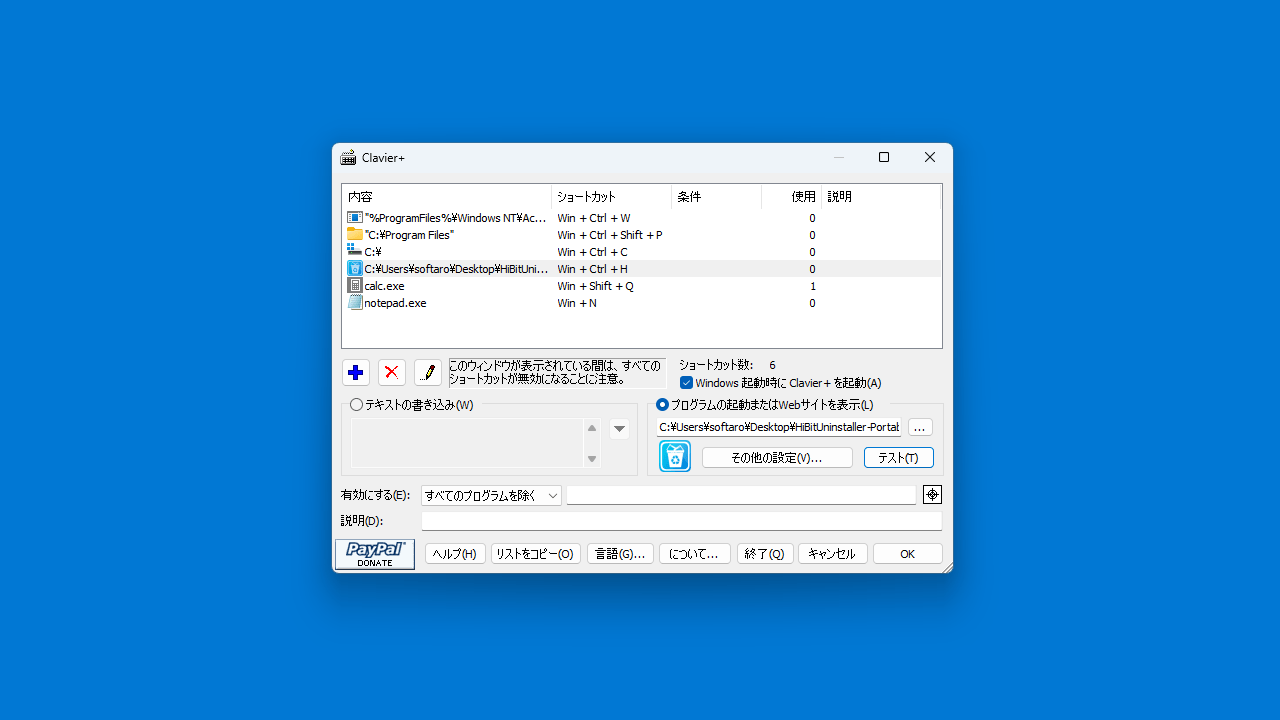1280x720 pixels.
Task: Click the Win + Ctrl + H shortcut cell
Action: click(x=593, y=269)
